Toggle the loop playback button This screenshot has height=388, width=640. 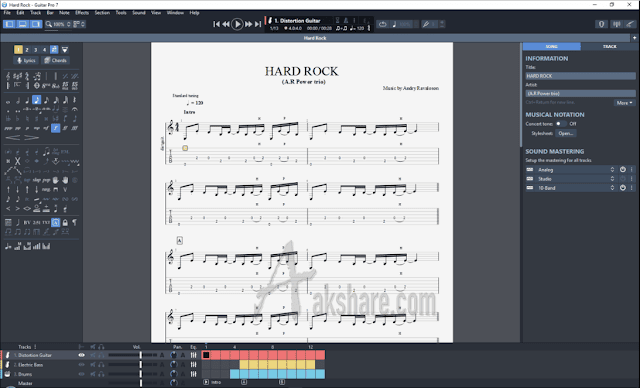382,24
